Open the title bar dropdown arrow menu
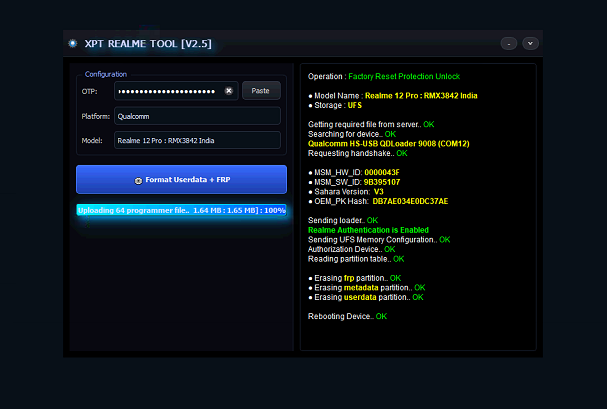Image resolution: width=607 pixels, height=409 pixels. (x=530, y=43)
